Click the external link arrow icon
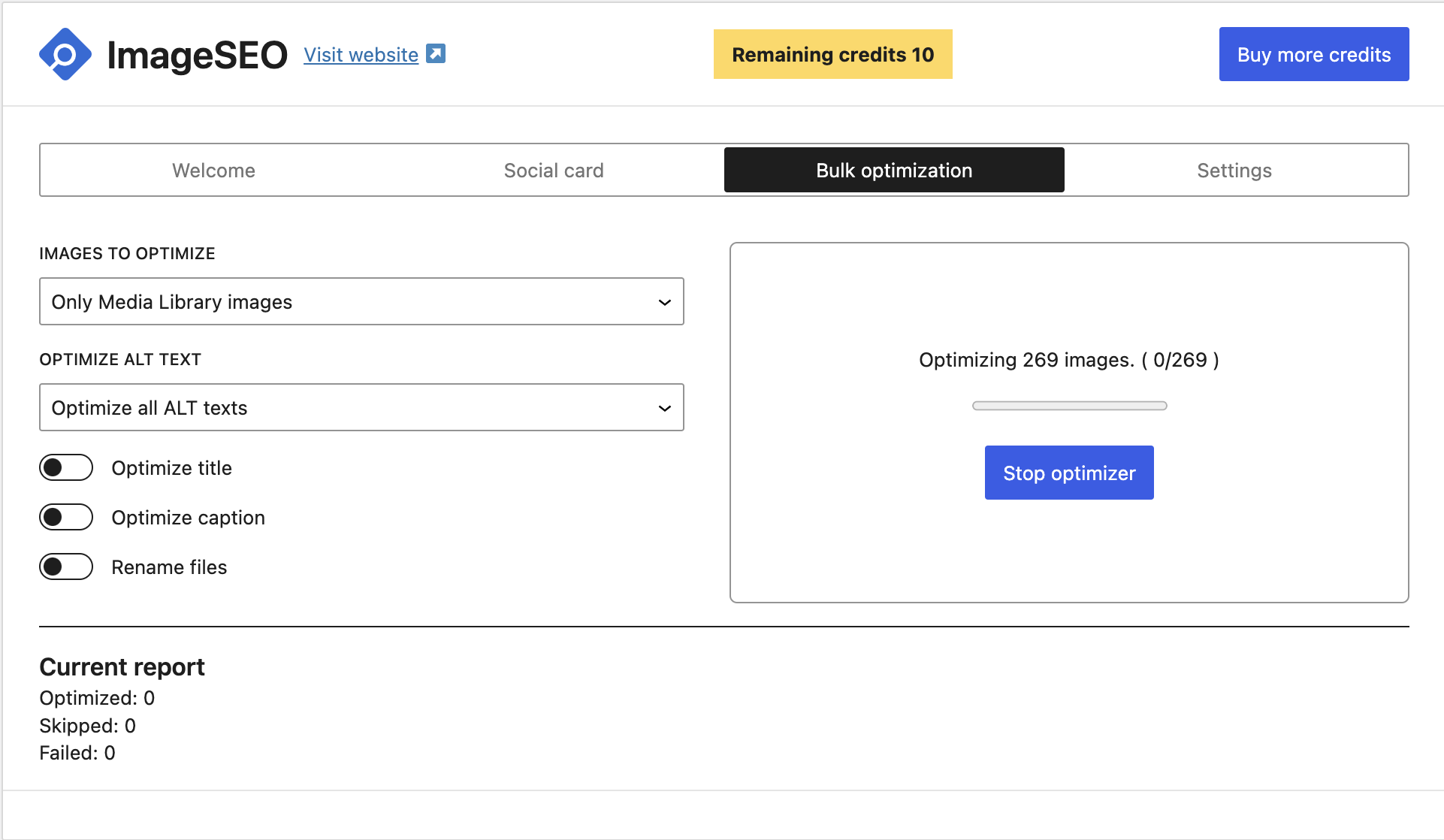 436,53
